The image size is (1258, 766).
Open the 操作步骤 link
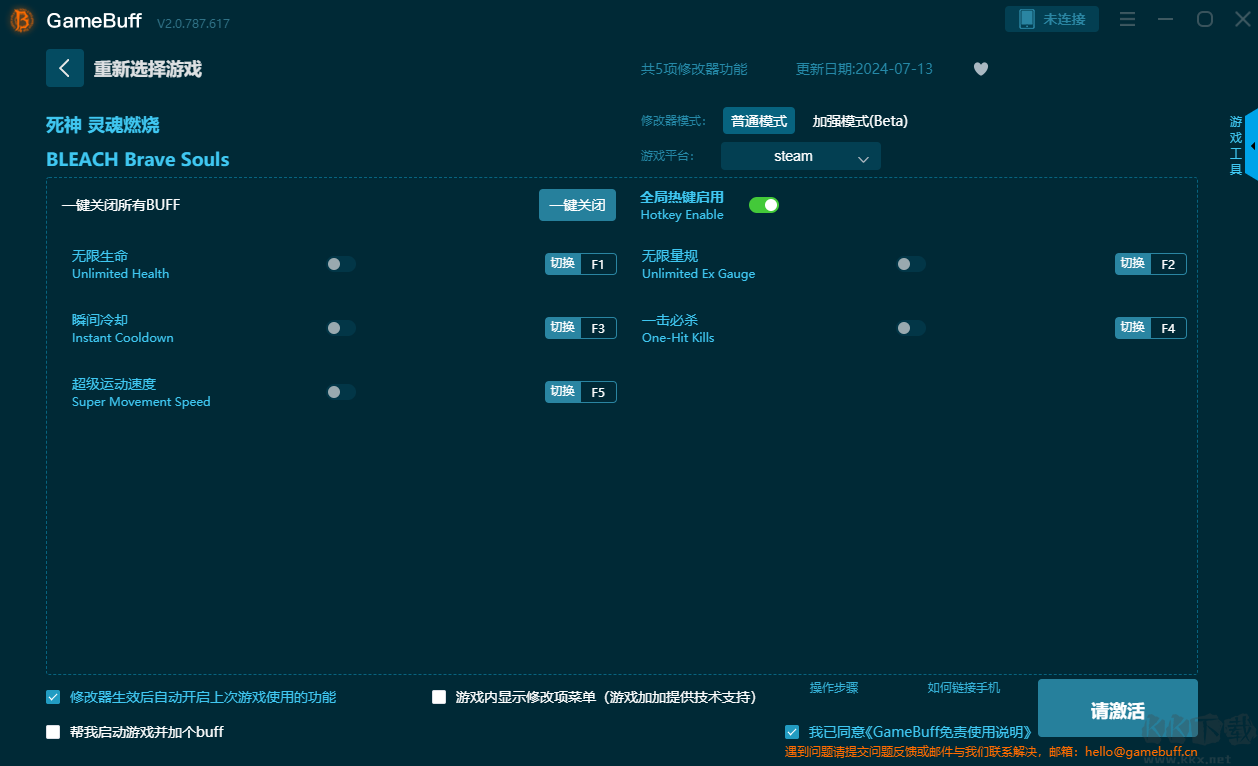click(834, 688)
